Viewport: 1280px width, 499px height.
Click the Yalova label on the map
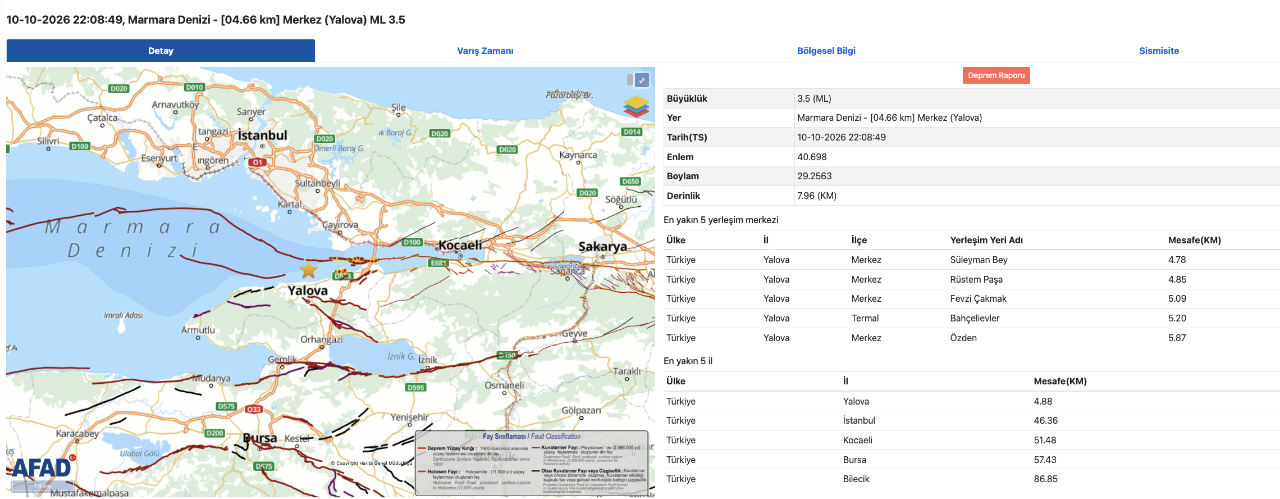click(x=308, y=290)
